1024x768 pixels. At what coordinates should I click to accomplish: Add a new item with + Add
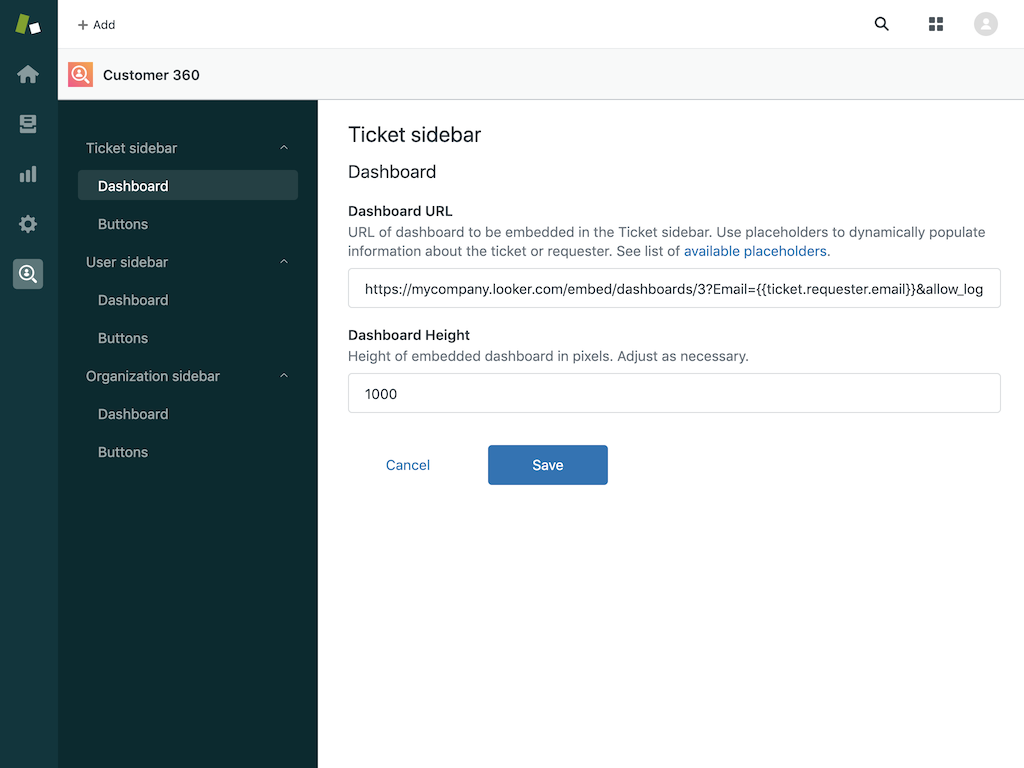point(97,25)
